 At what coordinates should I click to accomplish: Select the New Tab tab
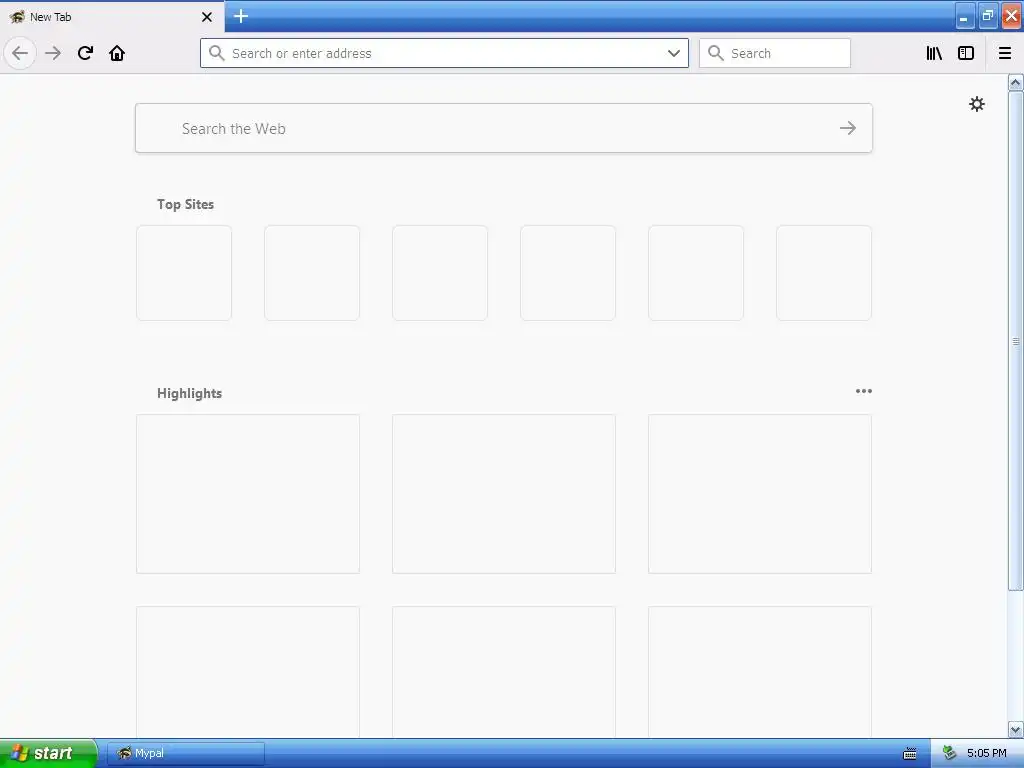click(112, 16)
